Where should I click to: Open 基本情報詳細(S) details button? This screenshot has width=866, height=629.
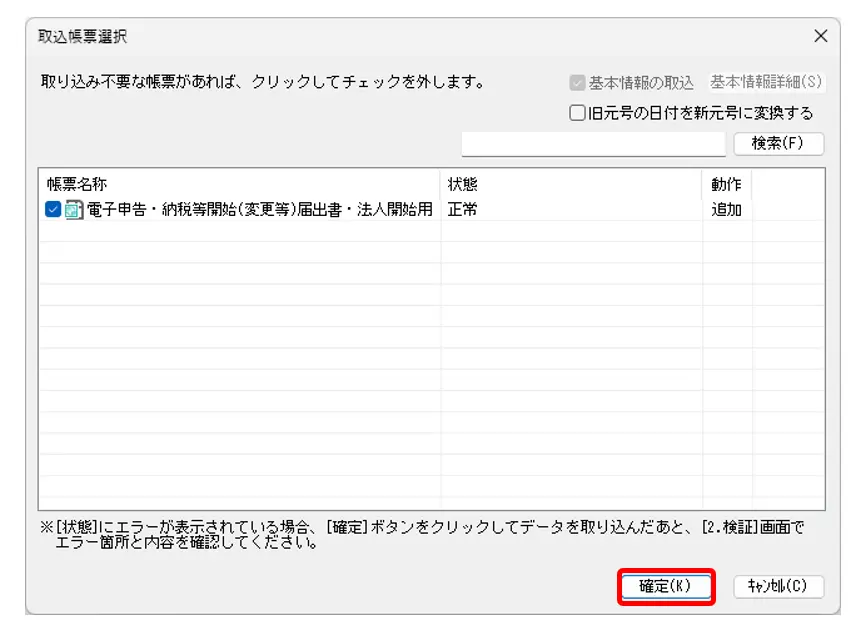[x=766, y=83]
